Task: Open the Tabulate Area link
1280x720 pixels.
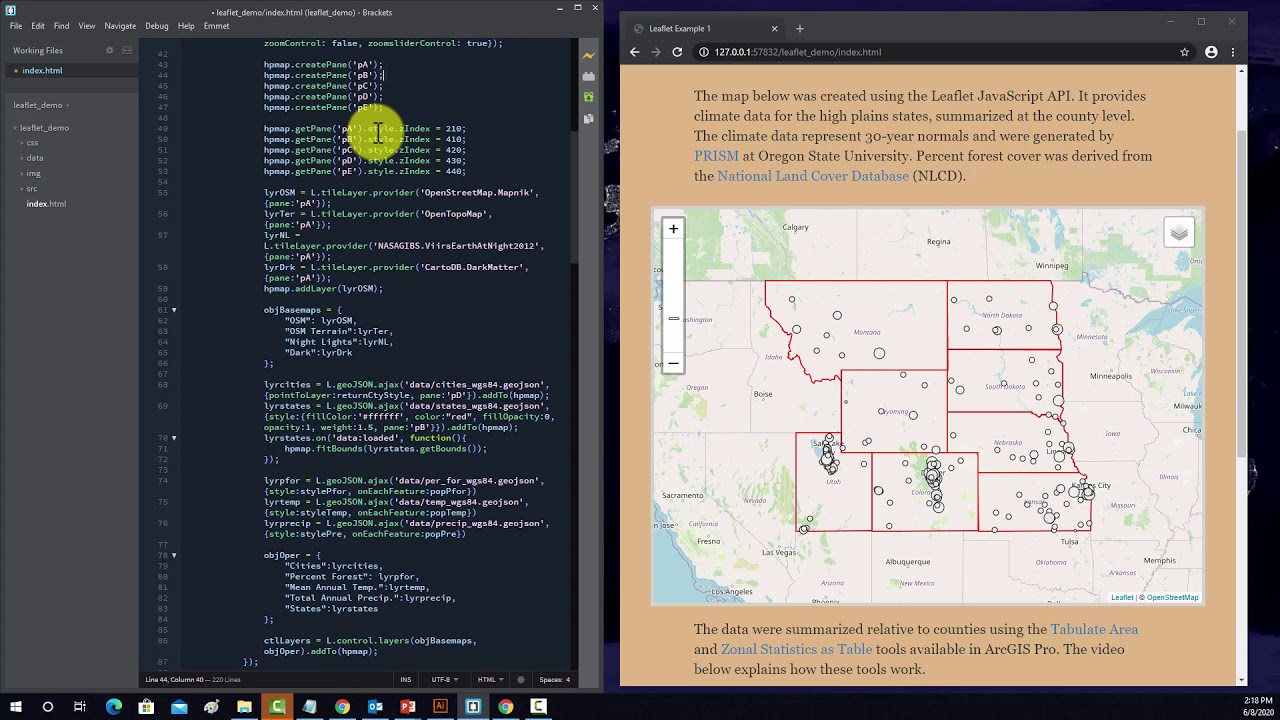Action: (x=1094, y=630)
